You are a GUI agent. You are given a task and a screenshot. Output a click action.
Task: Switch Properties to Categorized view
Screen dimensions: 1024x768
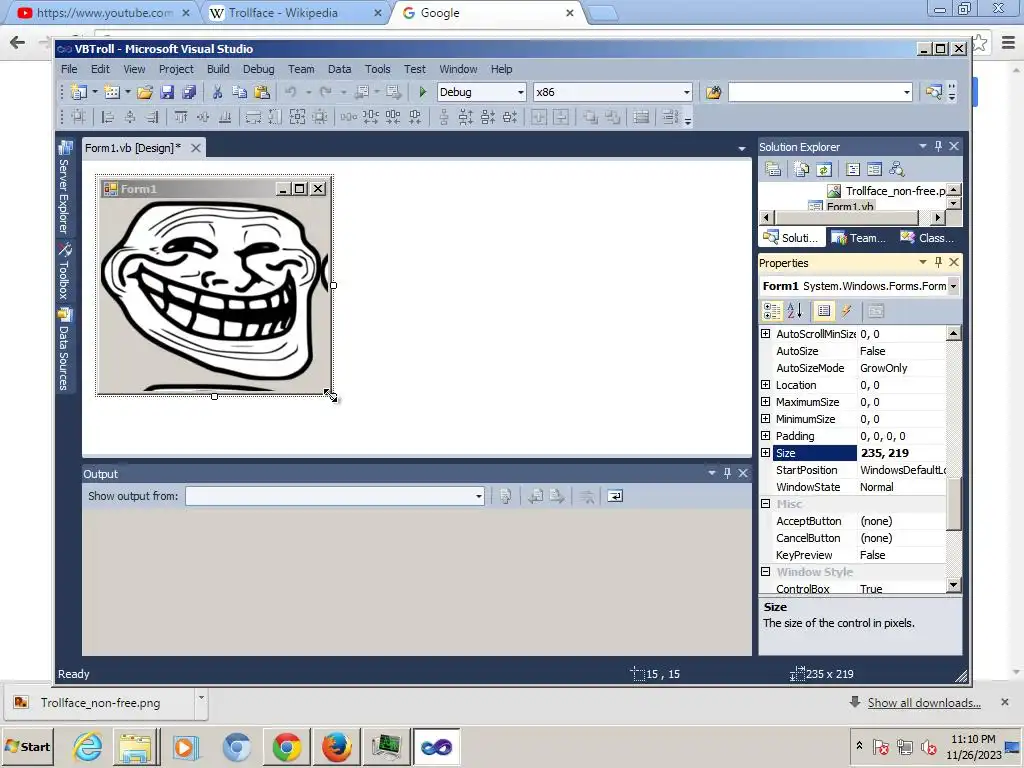(772, 312)
